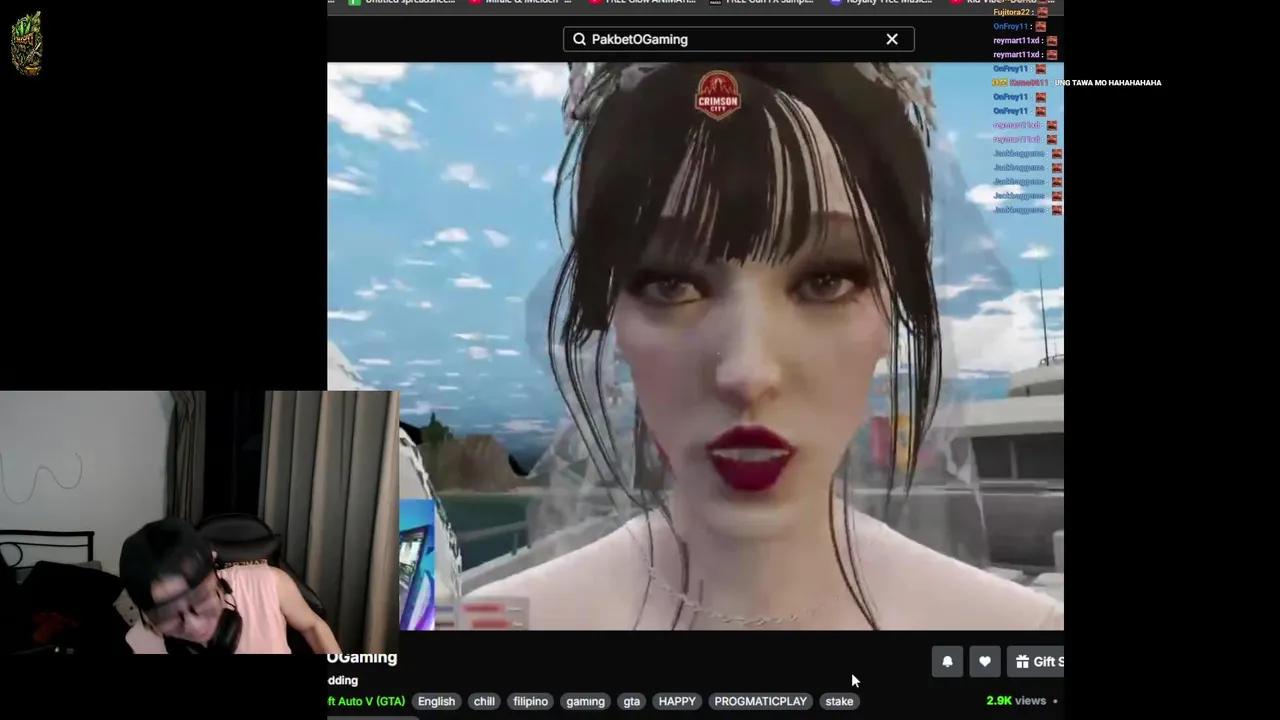Image resolution: width=1280 pixels, height=720 pixels.
Task: Select the PROGMATICPLAY tag
Action: coord(760,701)
